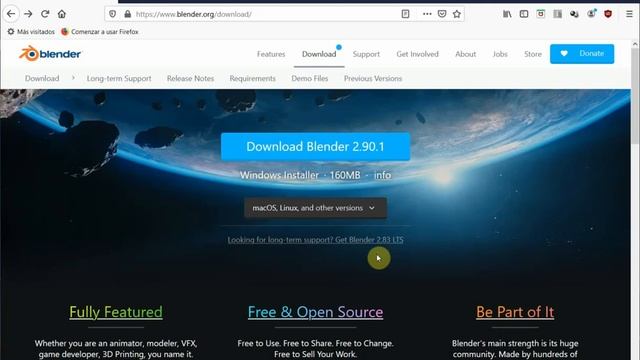Follow the Get Blender 2.83 LTS link

pyautogui.click(x=316, y=240)
